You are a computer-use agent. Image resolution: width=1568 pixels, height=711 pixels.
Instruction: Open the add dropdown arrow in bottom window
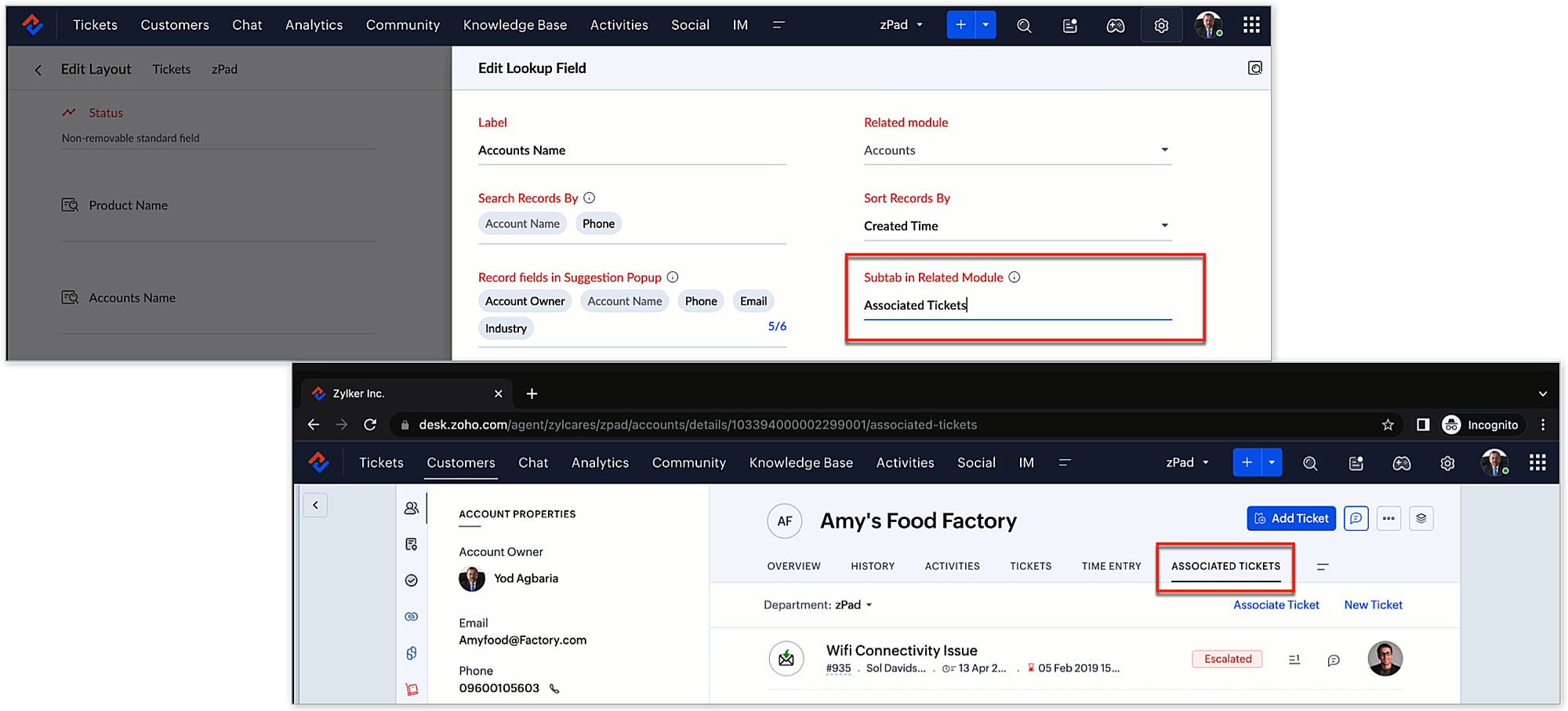click(x=1272, y=463)
